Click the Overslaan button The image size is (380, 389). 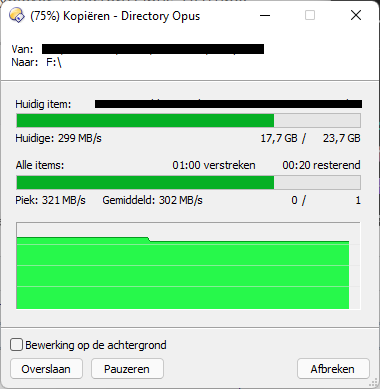pos(46,369)
